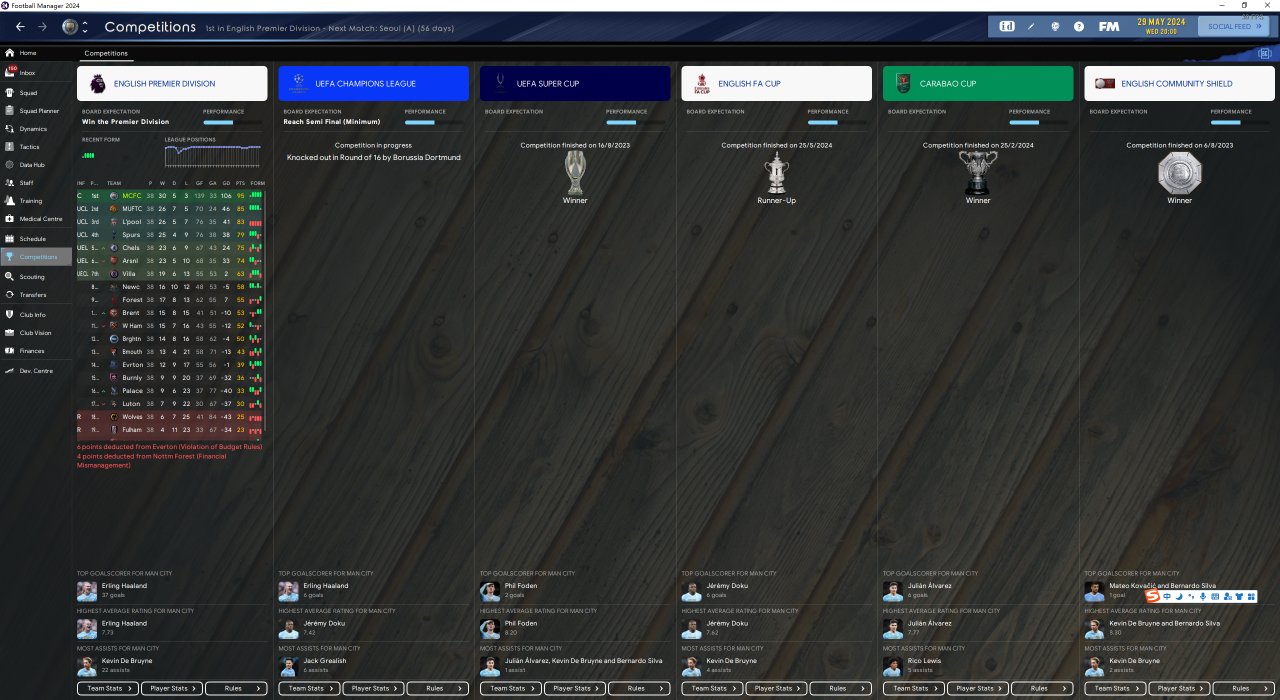
Task: Go to Squad in the sidebar
Action: 36,93
